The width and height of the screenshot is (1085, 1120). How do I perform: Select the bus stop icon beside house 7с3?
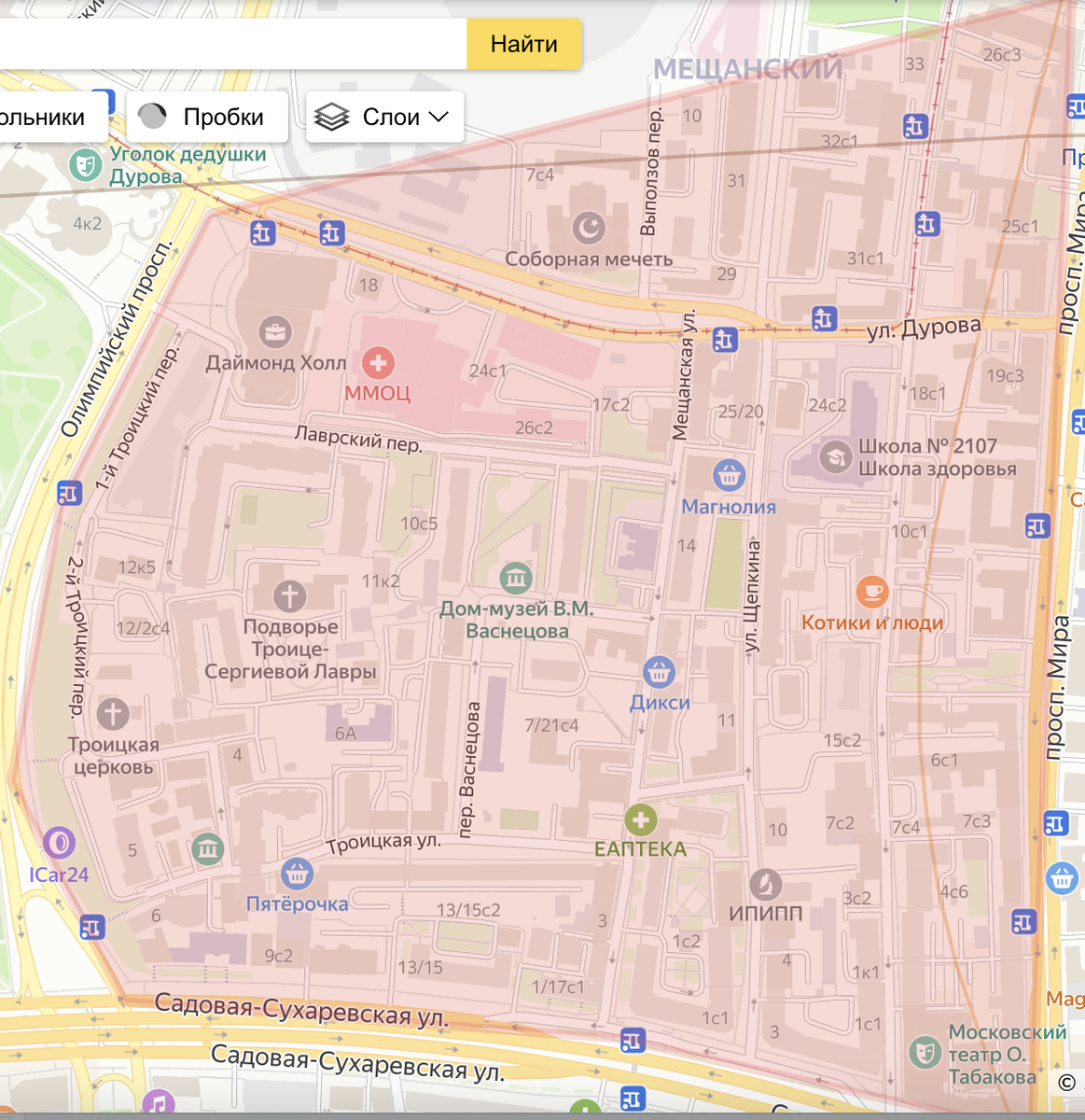(x=1055, y=823)
